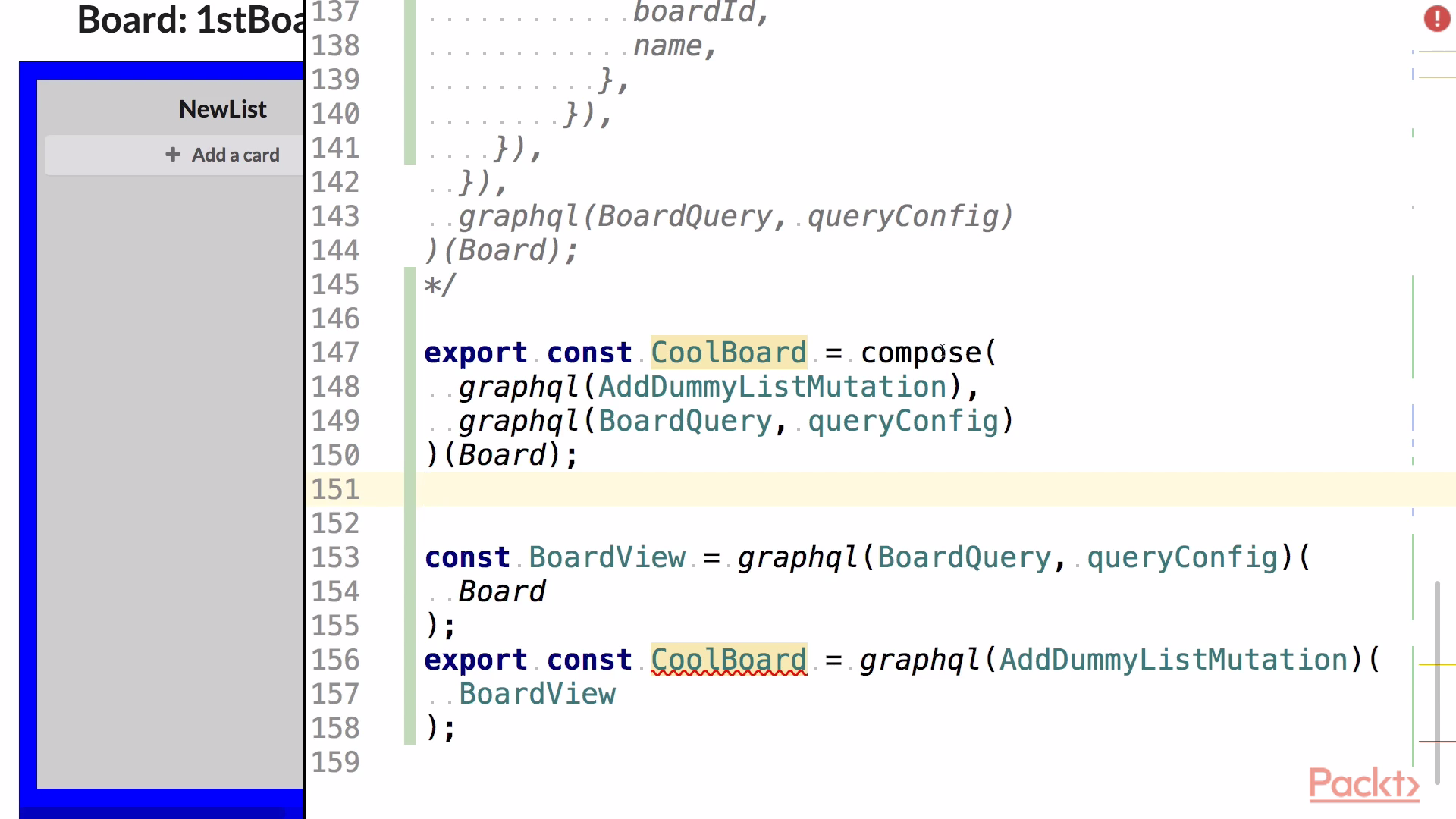Click the const keyword on line 153

467,557
